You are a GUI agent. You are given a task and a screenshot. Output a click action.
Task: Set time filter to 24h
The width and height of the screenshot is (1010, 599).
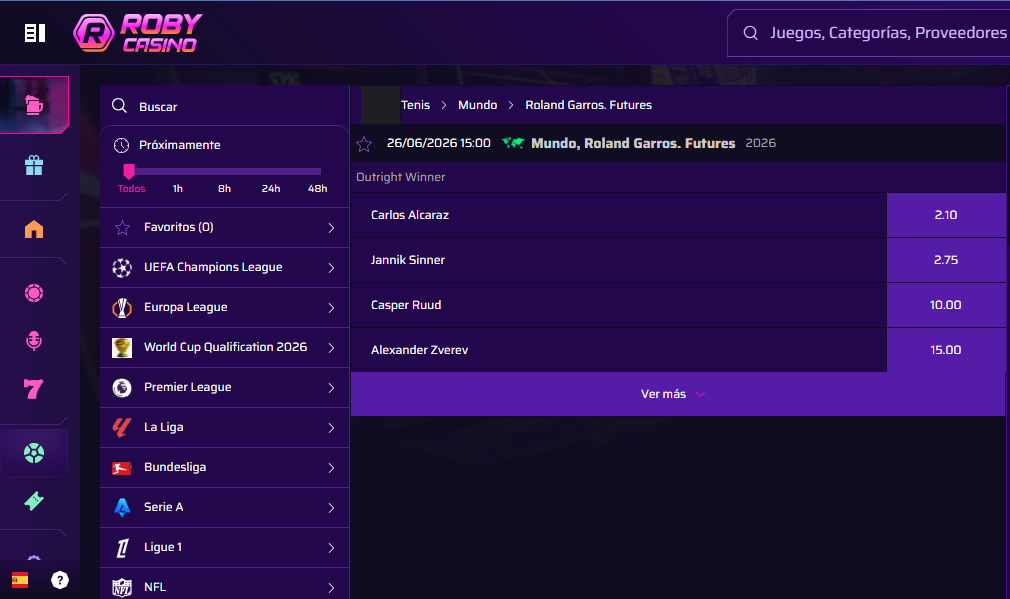point(271,189)
